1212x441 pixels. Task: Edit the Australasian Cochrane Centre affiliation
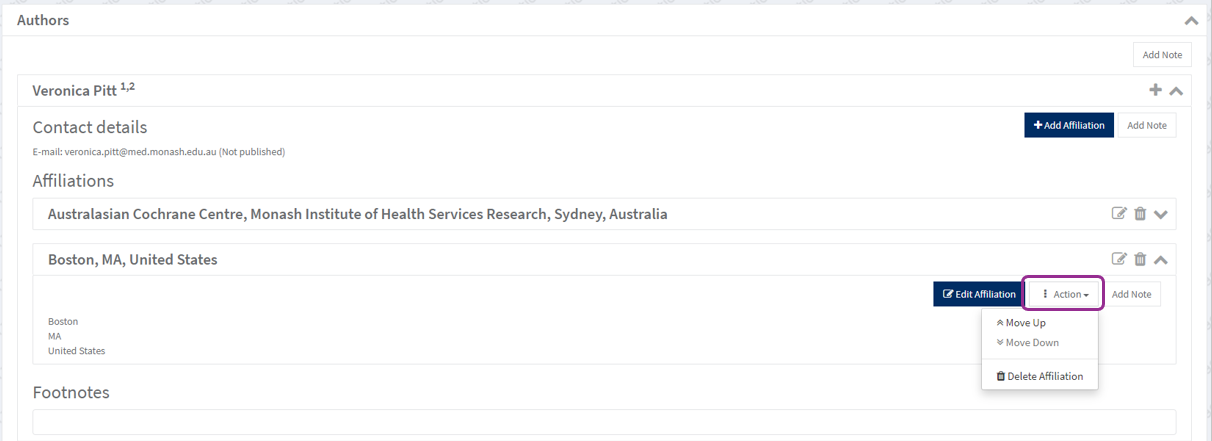[x=1120, y=214]
